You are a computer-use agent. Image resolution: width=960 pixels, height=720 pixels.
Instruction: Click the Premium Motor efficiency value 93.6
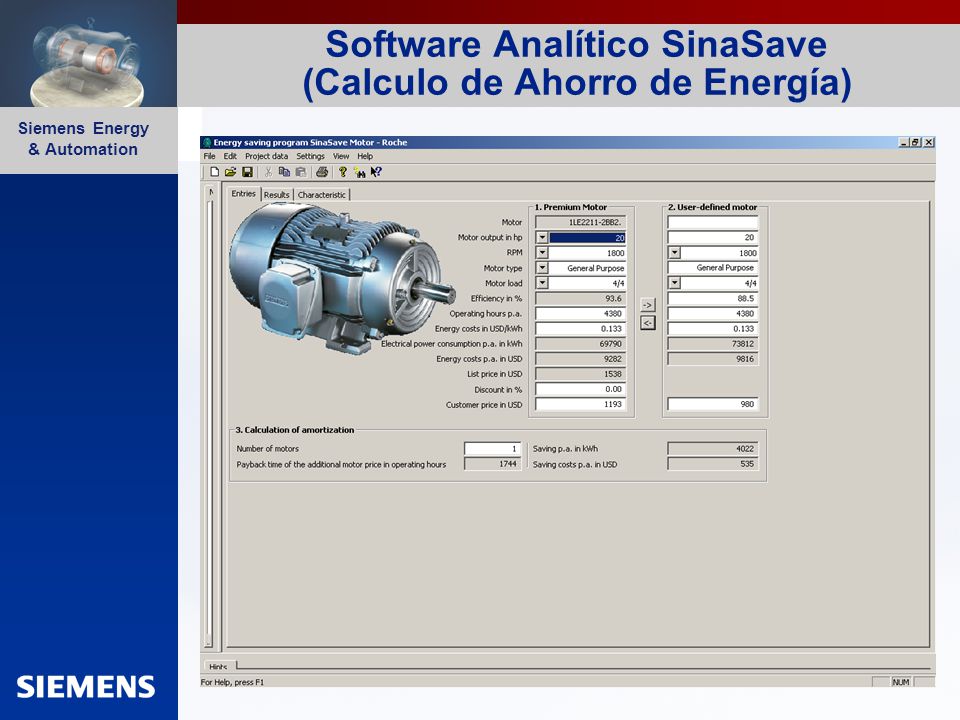581,298
